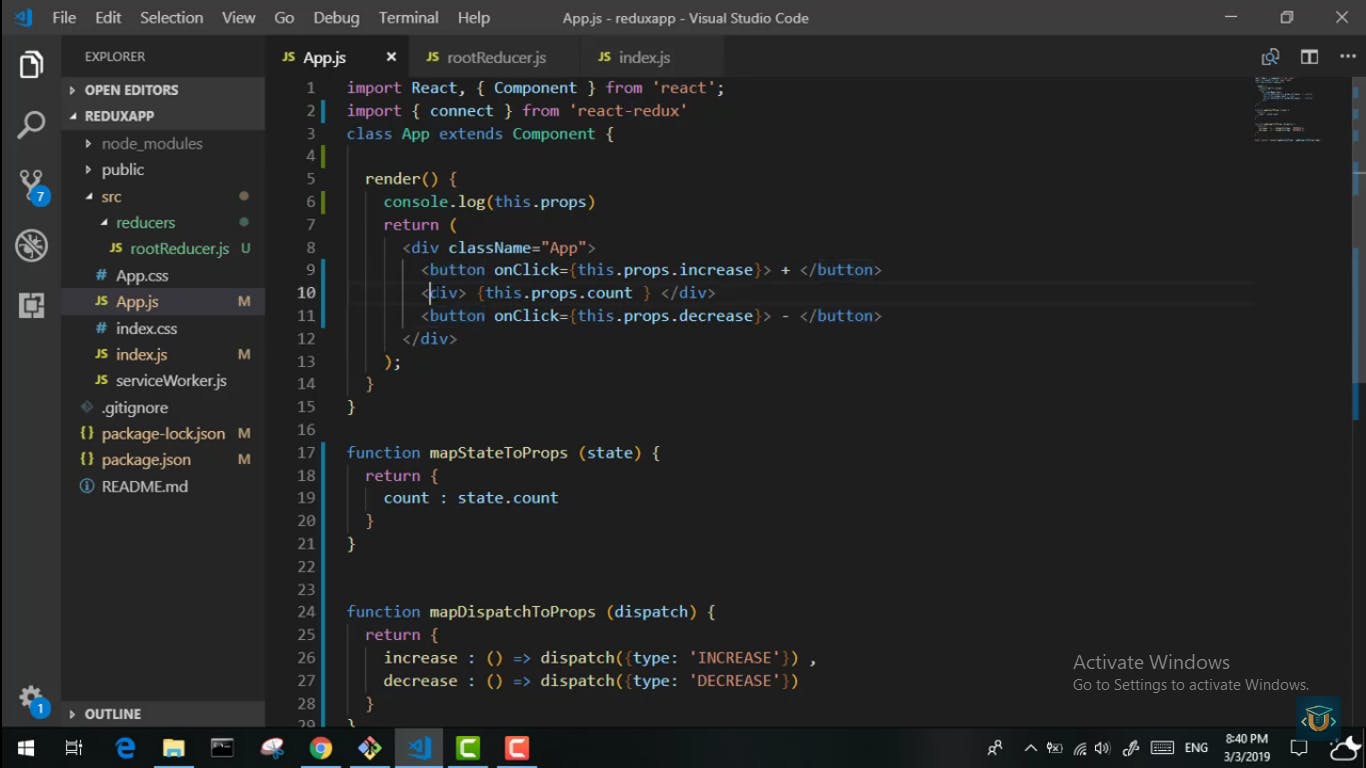Switch the ENG input language indicator
Viewport: 1366px width, 768px height.
click(x=1196, y=748)
